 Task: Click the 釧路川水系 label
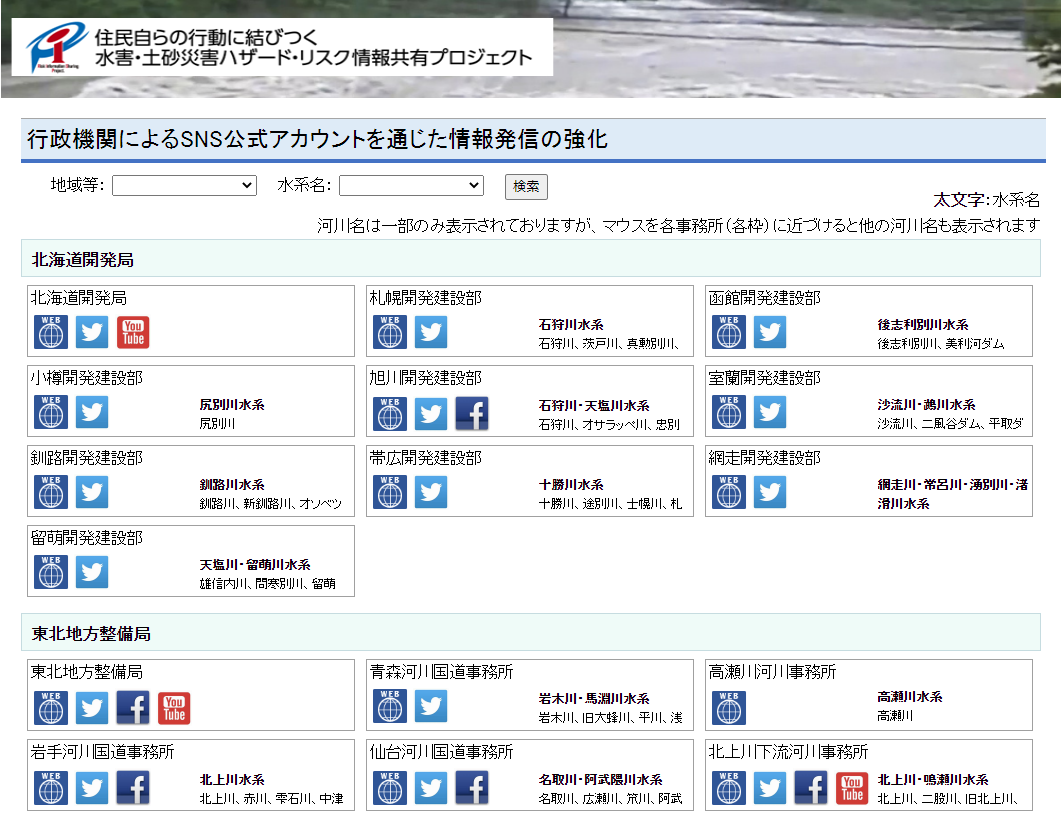pyautogui.click(x=232, y=485)
